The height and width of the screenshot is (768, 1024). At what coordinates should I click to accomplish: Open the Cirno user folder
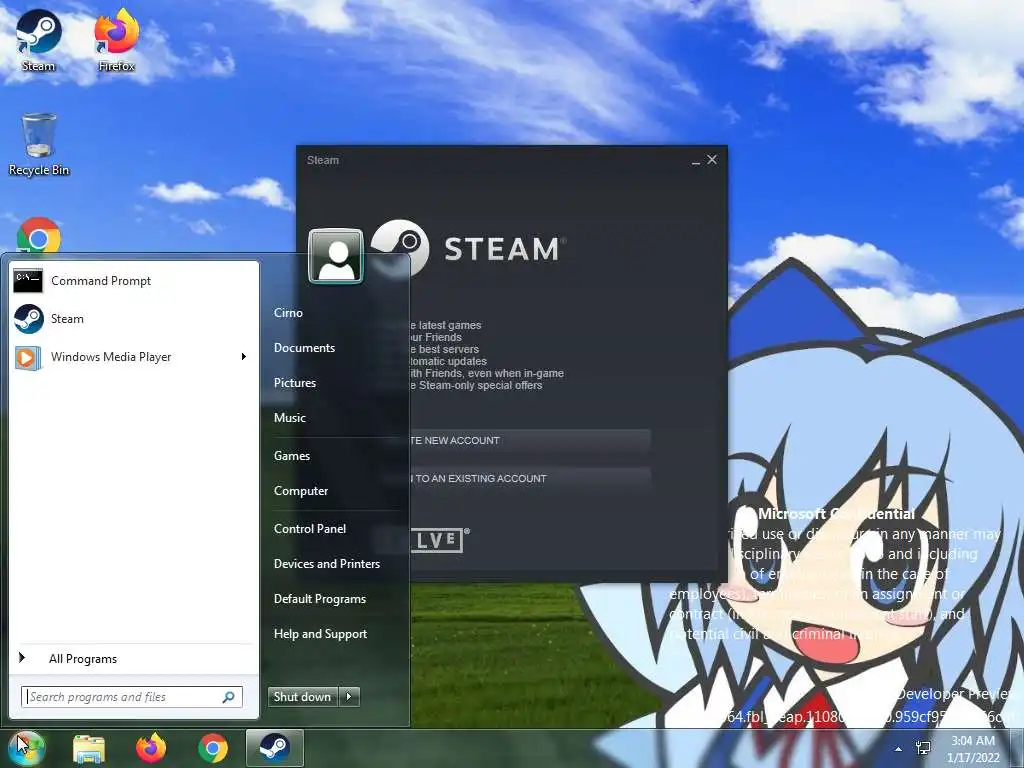288,313
